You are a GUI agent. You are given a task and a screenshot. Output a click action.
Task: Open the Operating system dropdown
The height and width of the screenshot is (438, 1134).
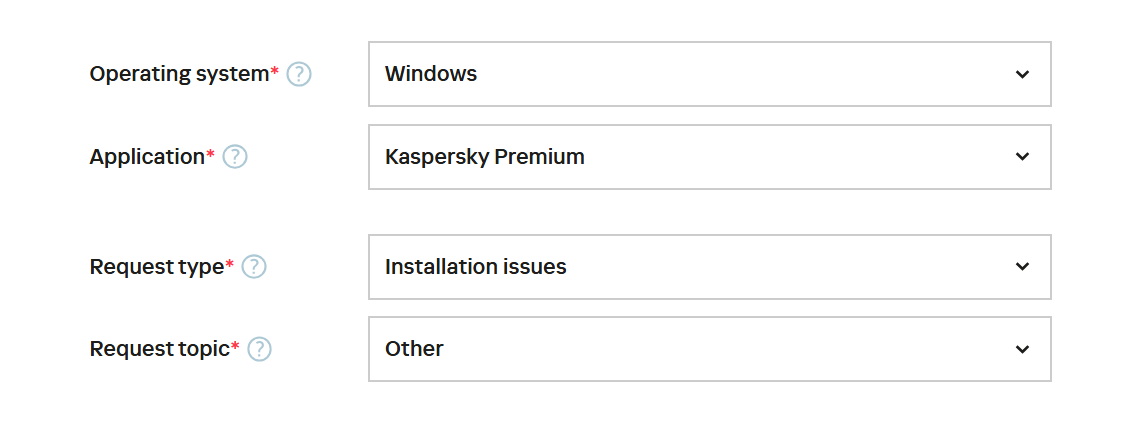(x=709, y=74)
